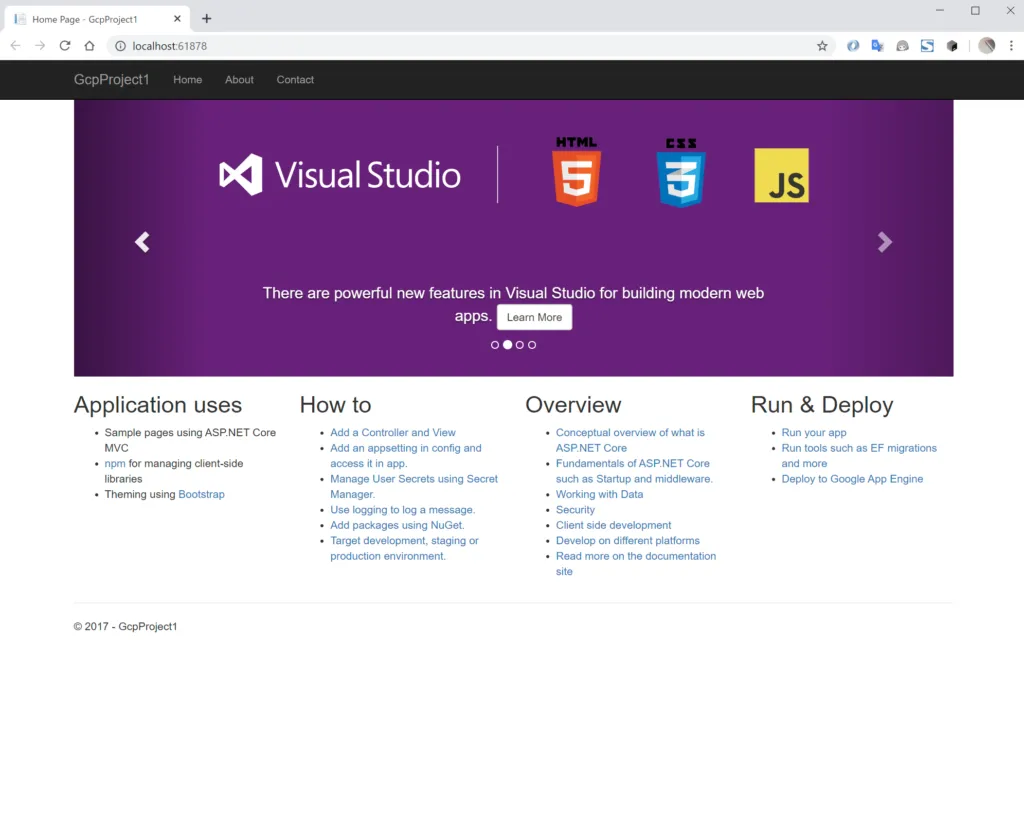Click the Run & Deploy heading
The width and height of the screenshot is (1024, 821).
pyautogui.click(x=822, y=405)
